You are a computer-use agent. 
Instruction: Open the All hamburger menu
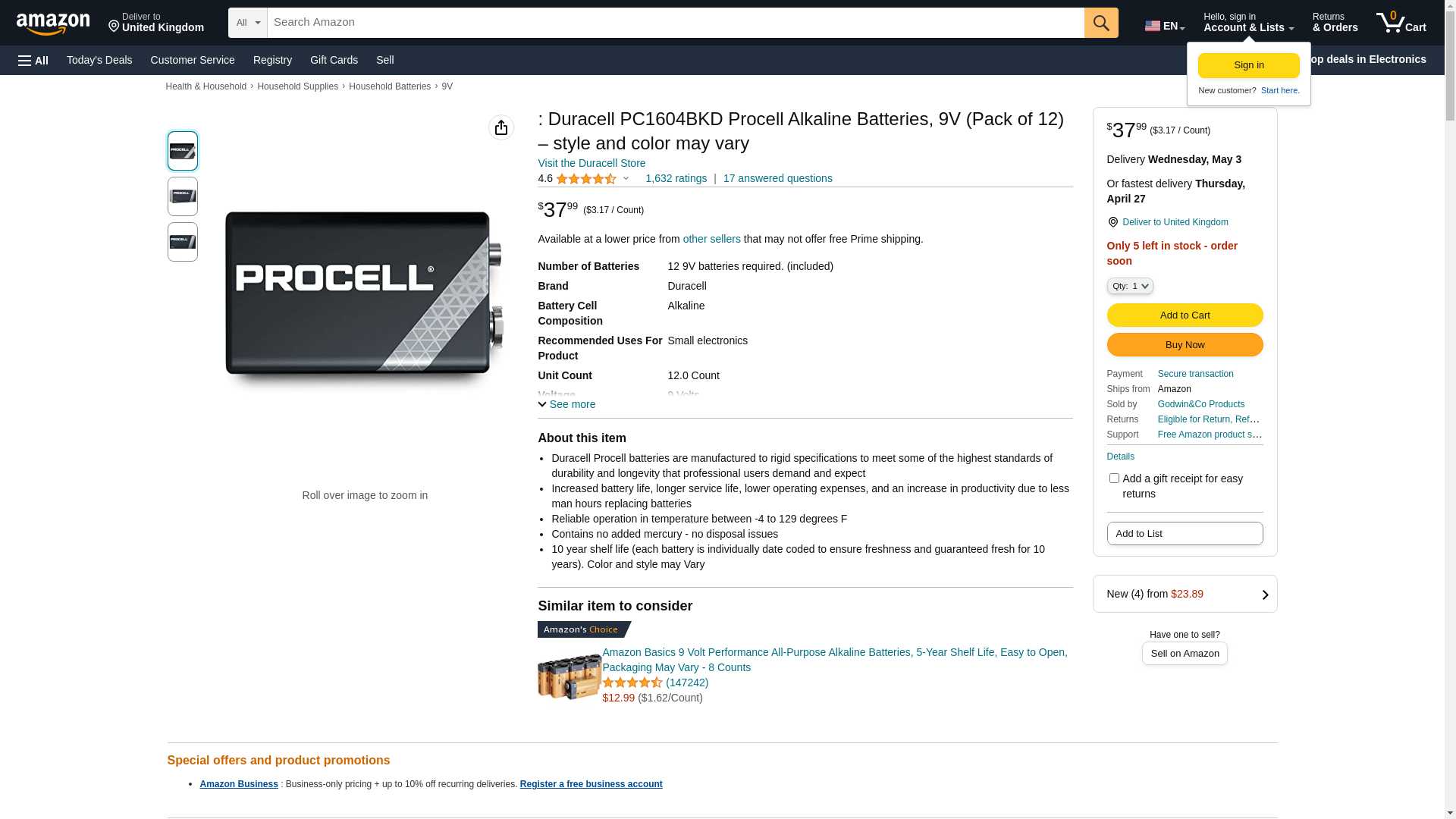click(33, 61)
